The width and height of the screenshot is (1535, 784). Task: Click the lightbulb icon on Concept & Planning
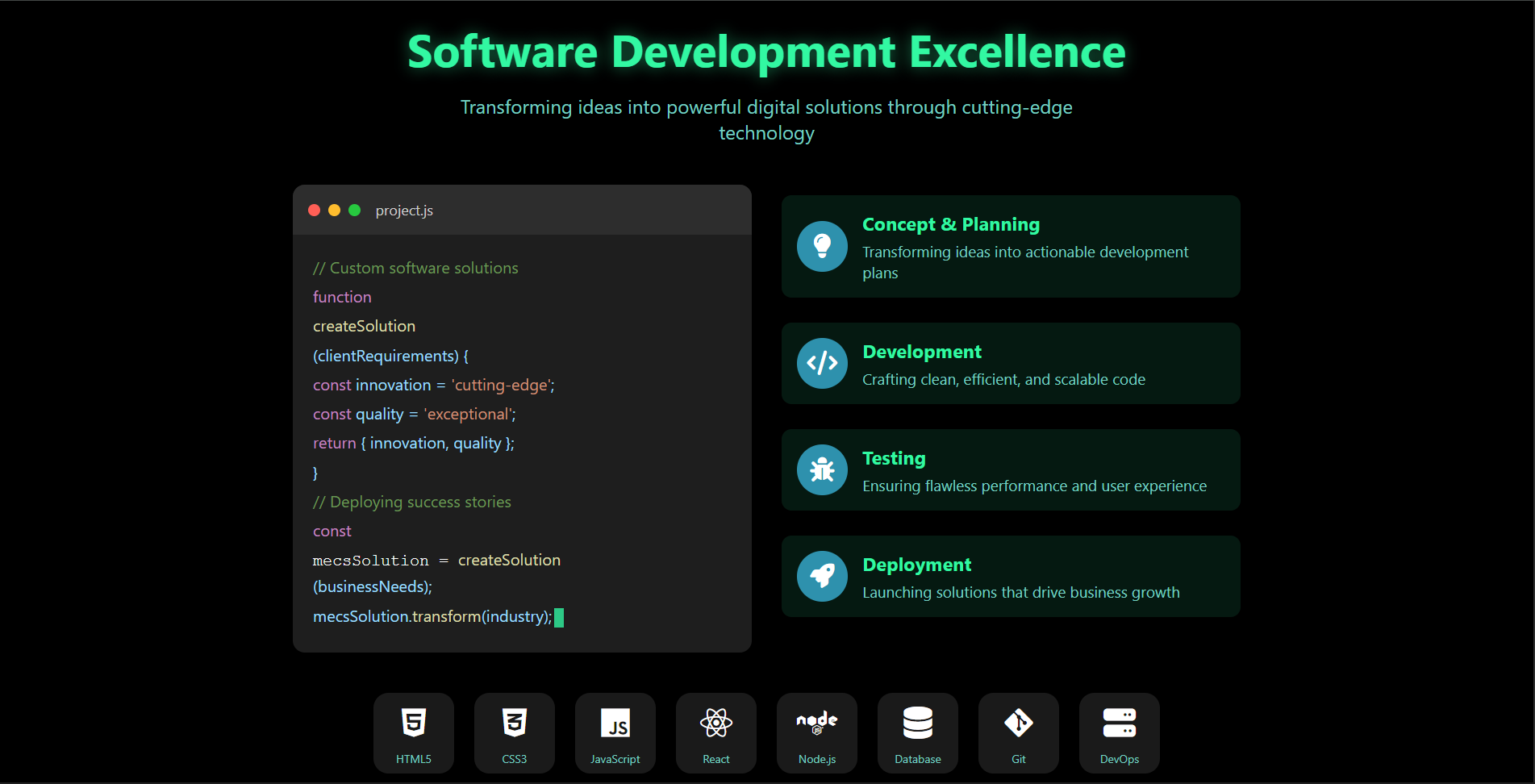click(822, 247)
